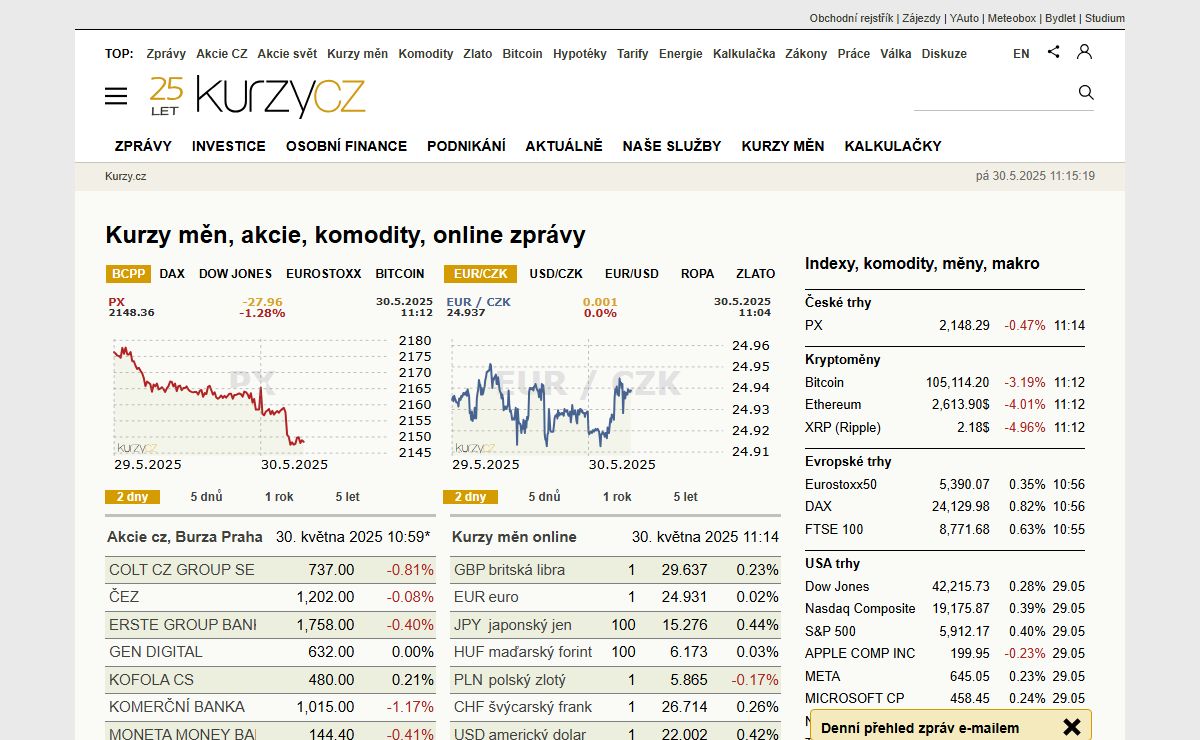Open the Zákony top link
This screenshot has width=1200, height=740.
pyautogui.click(x=806, y=54)
